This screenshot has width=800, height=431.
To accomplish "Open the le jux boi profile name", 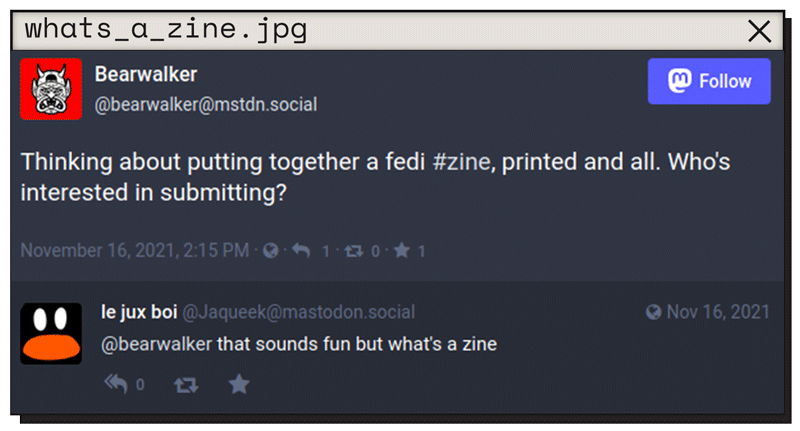I will (139, 312).
